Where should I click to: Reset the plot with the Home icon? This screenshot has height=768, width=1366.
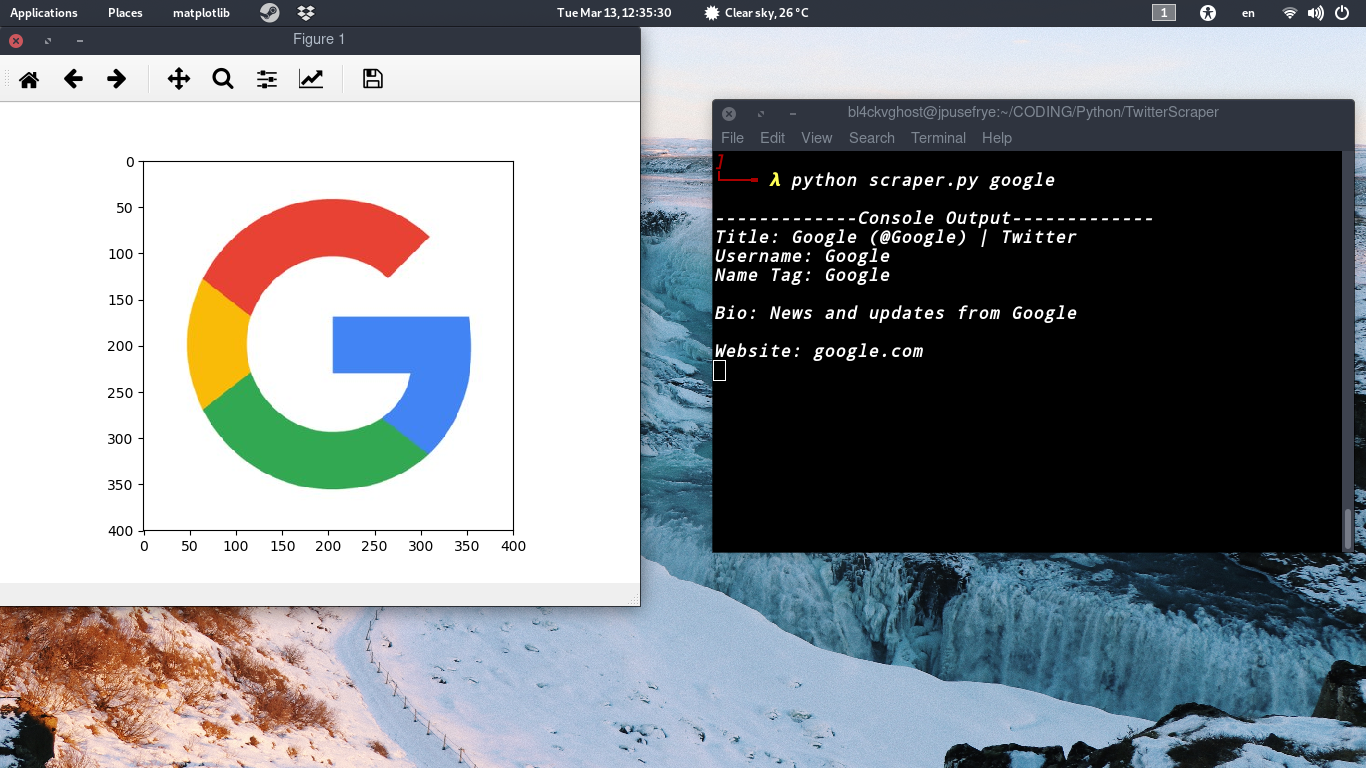[x=29, y=79]
